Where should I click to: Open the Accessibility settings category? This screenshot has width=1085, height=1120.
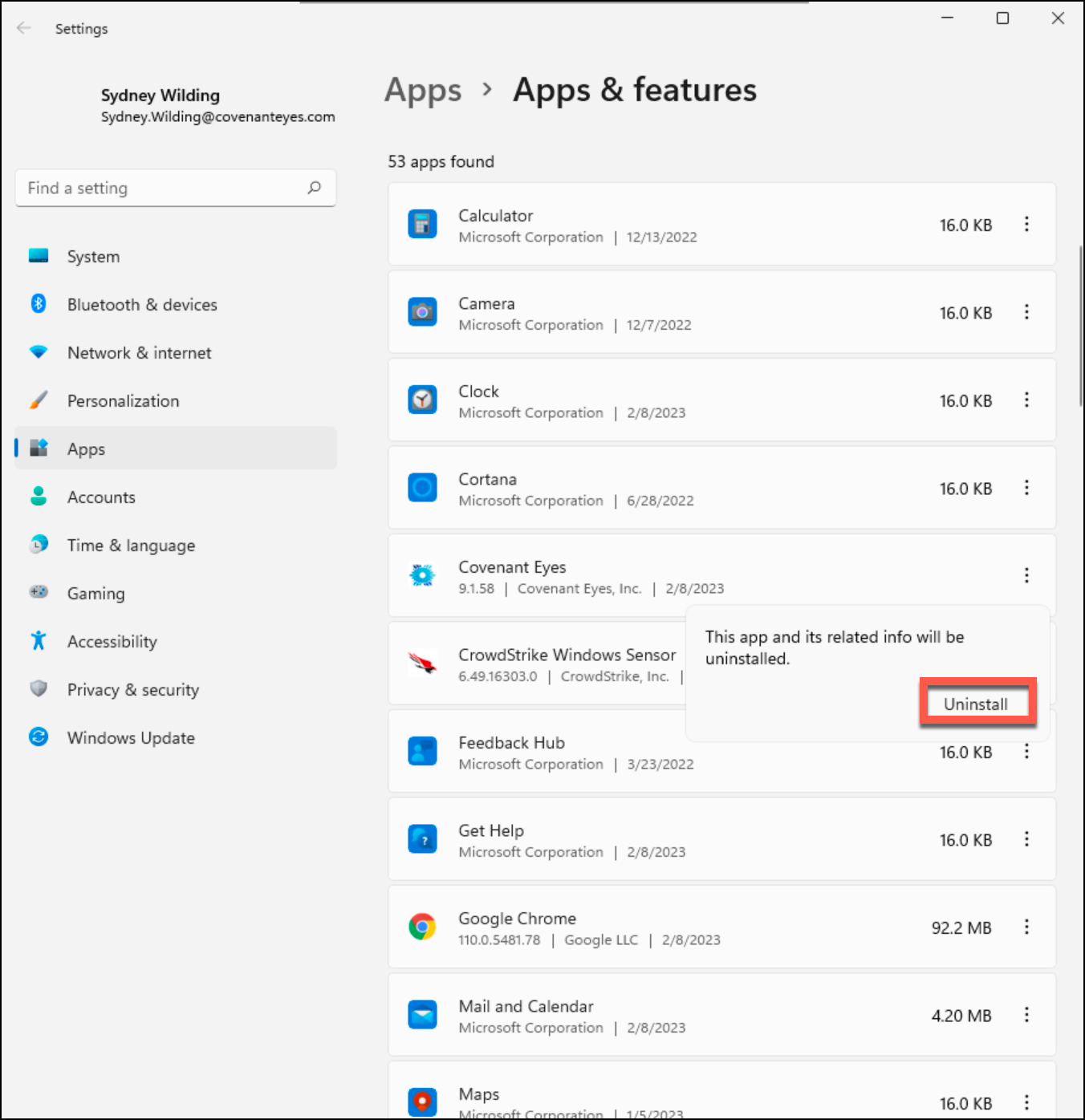[x=112, y=641]
